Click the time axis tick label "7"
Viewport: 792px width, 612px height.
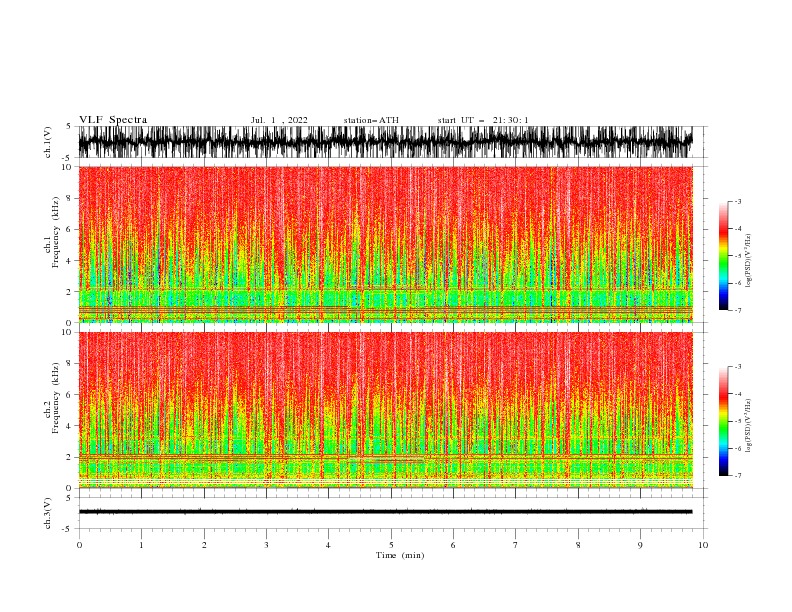[x=516, y=545]
